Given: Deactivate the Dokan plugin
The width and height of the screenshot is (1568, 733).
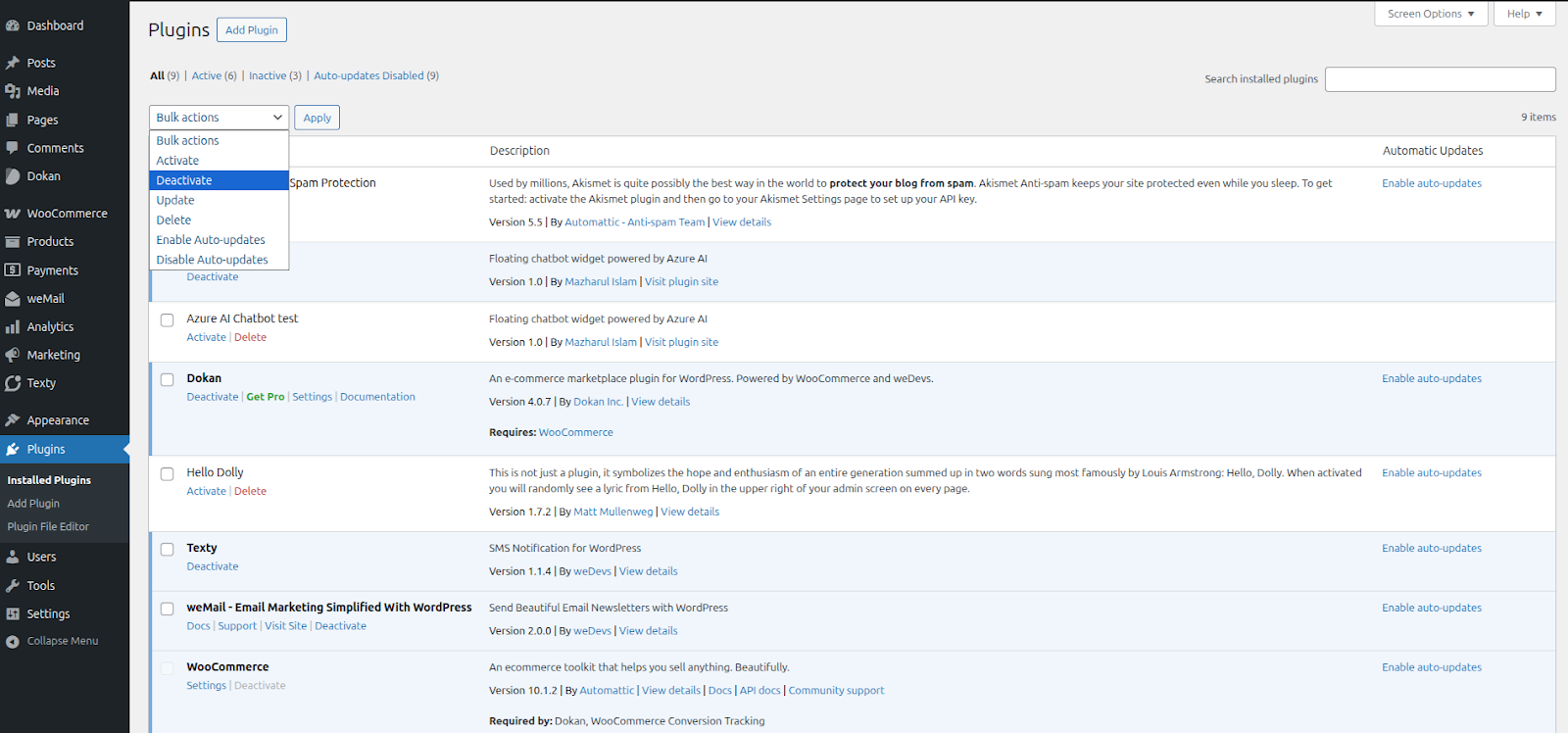Looking at the screenshot, I should pos(213,397).
